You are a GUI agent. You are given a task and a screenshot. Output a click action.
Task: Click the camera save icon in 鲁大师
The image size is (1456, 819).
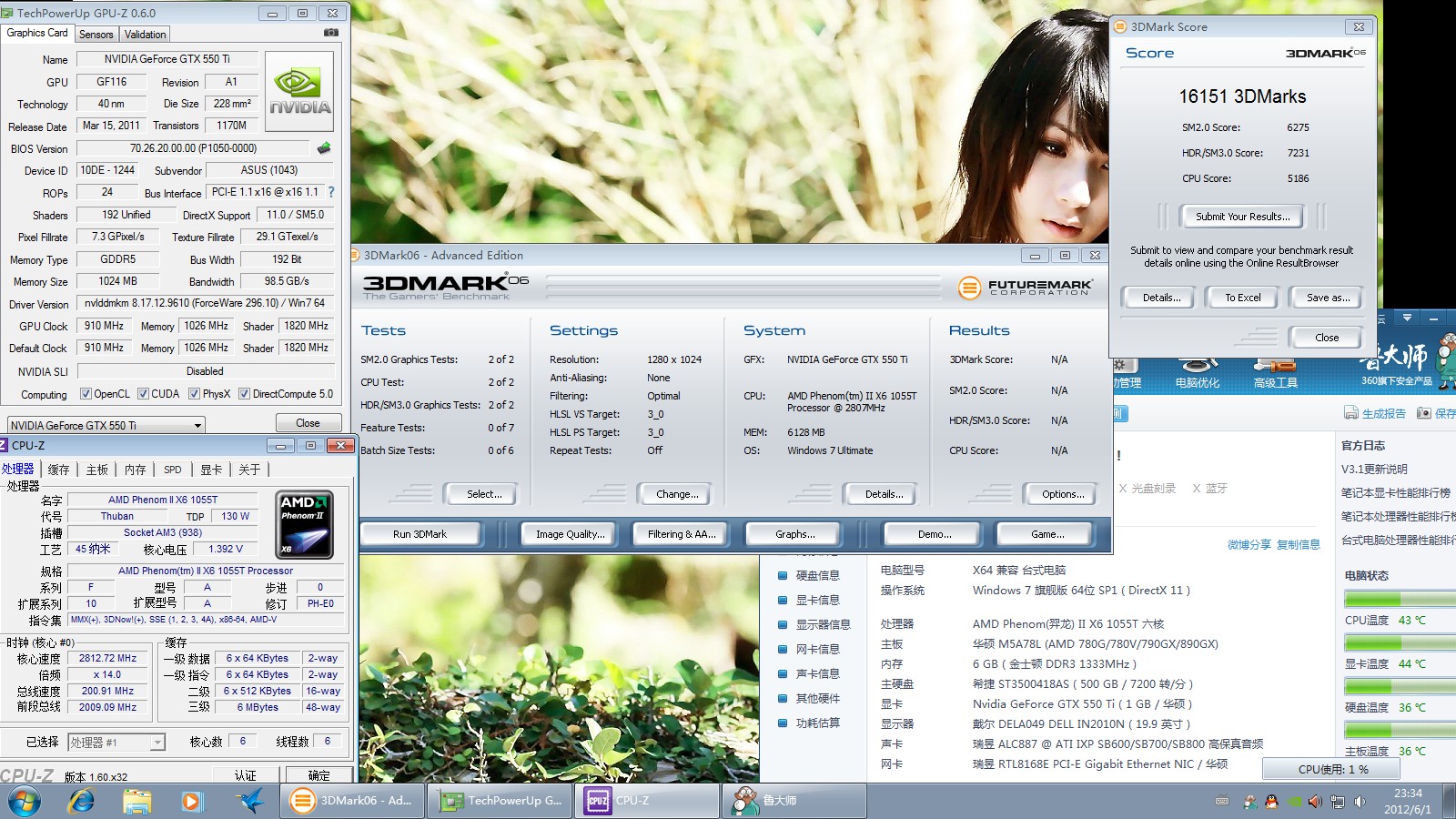pos(1423,413)
